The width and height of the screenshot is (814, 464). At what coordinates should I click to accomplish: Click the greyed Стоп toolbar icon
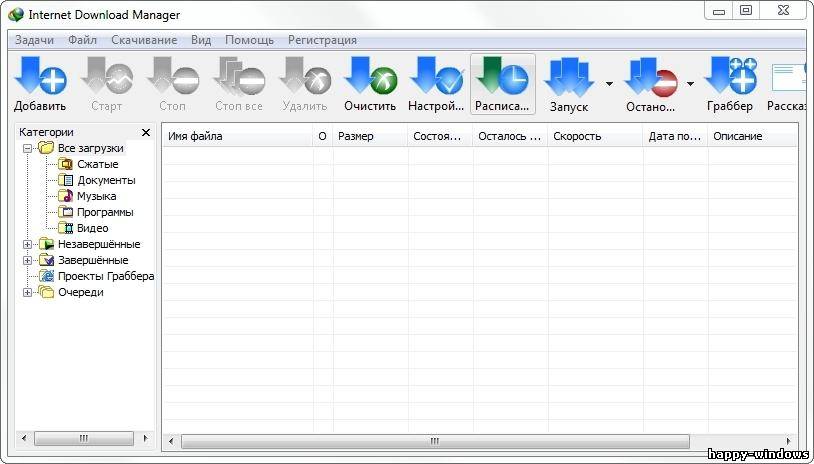(x=173, y=76)
